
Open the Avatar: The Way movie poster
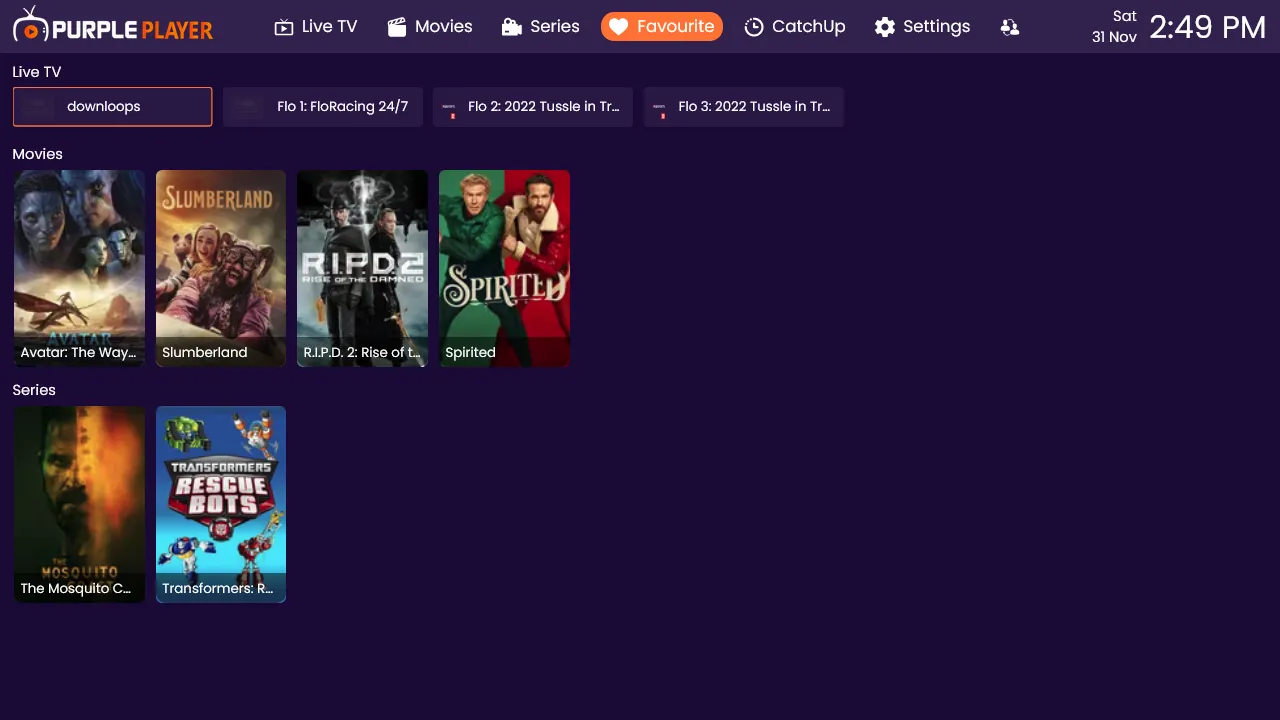80,268
